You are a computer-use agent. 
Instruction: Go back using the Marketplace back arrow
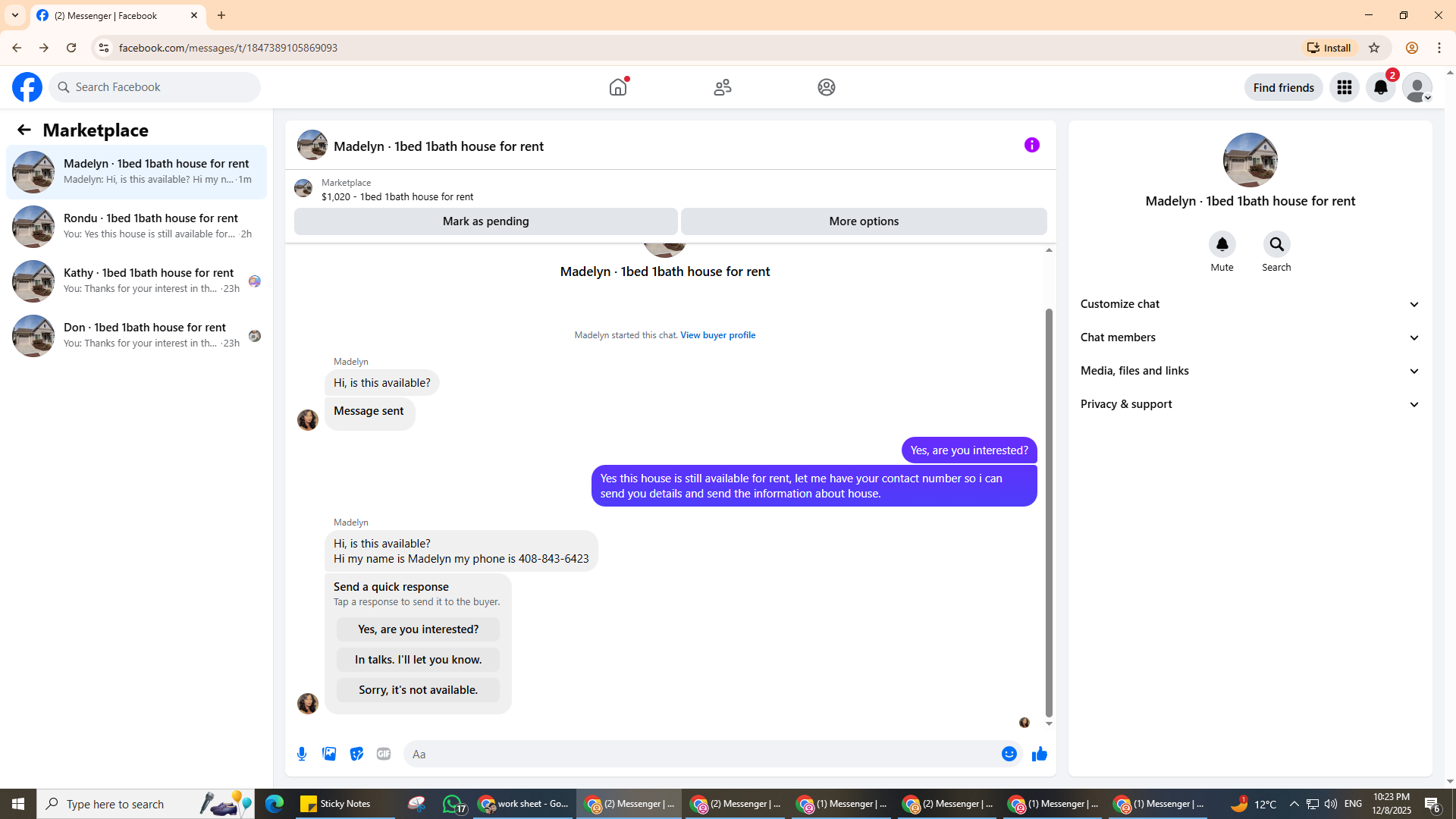pos(24,130)
